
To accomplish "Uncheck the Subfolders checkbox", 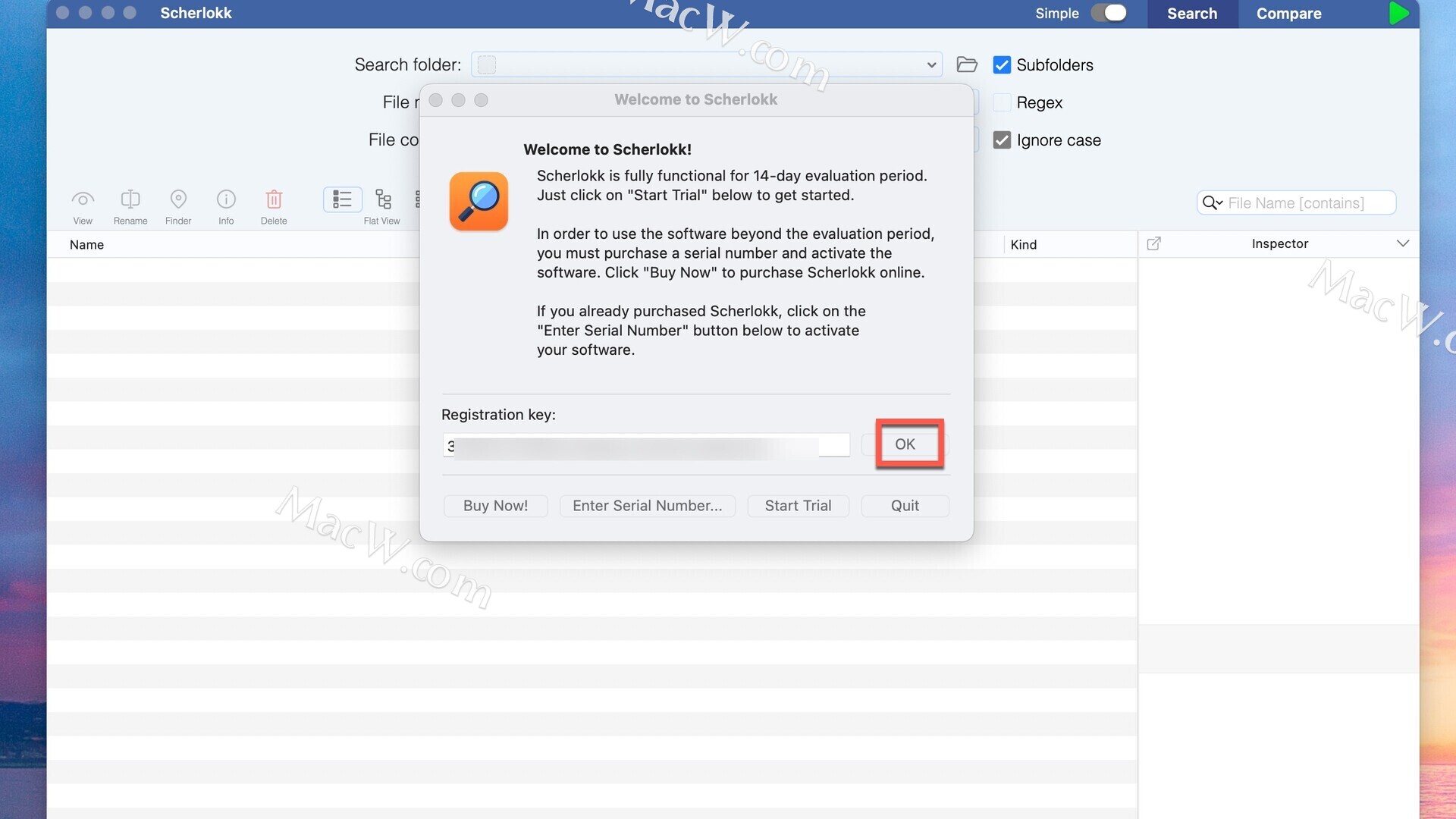I will click(1002, 65).
